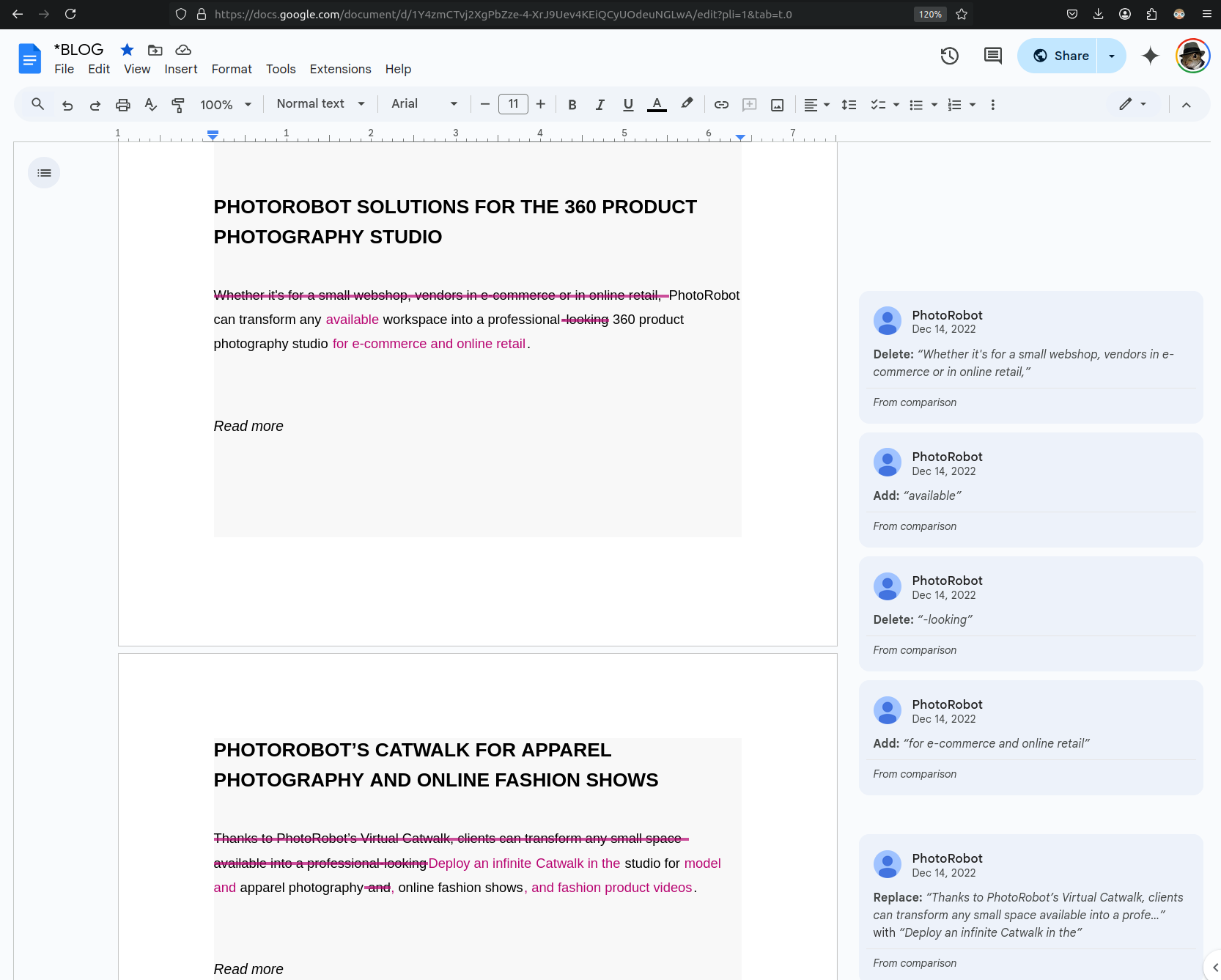The image size is (1221, 980).
Task: Open line and paragraph spacing
Action: 849,105
